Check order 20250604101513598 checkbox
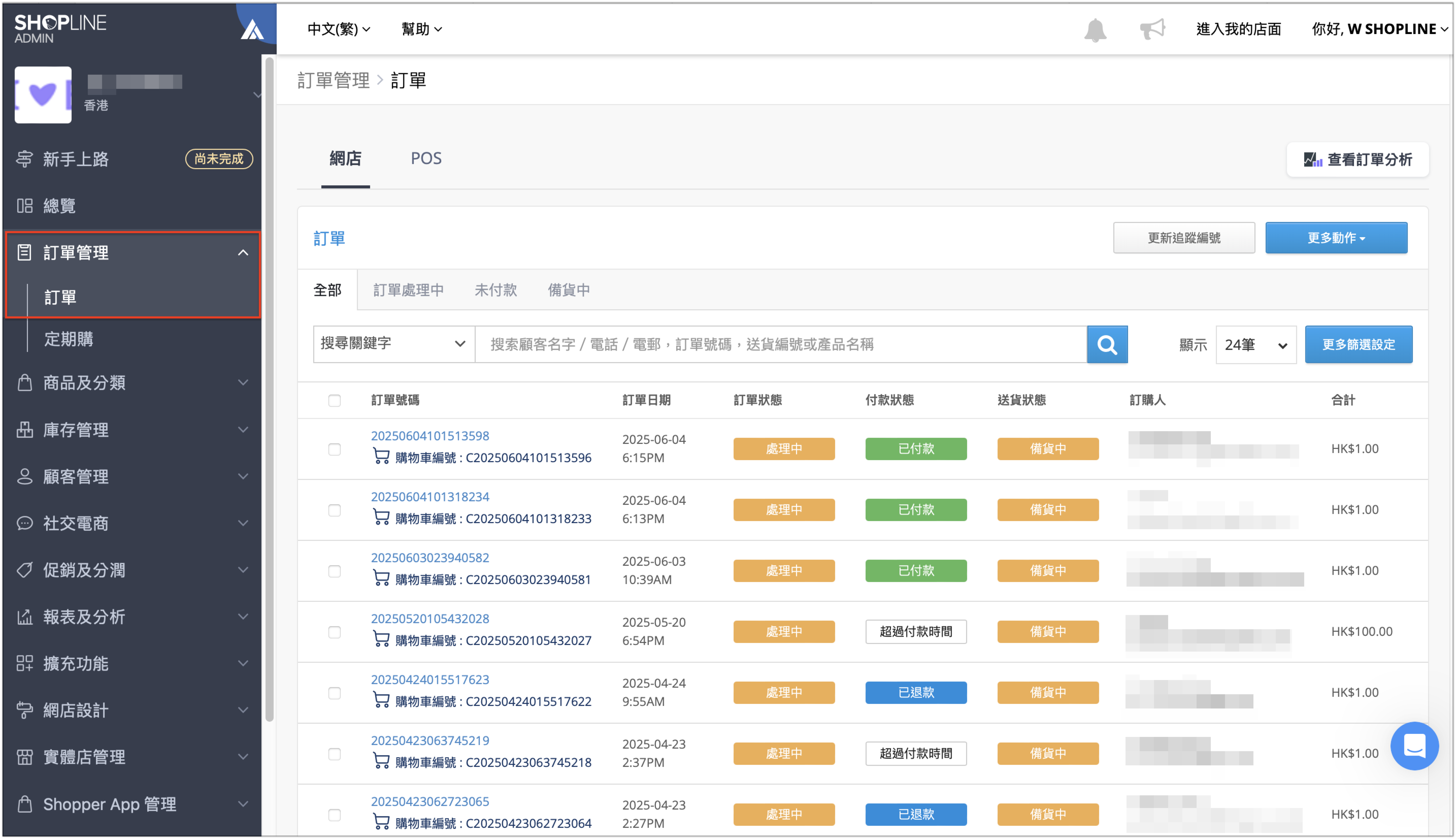This screenshot has width=1456, height=839. point(334,449)
